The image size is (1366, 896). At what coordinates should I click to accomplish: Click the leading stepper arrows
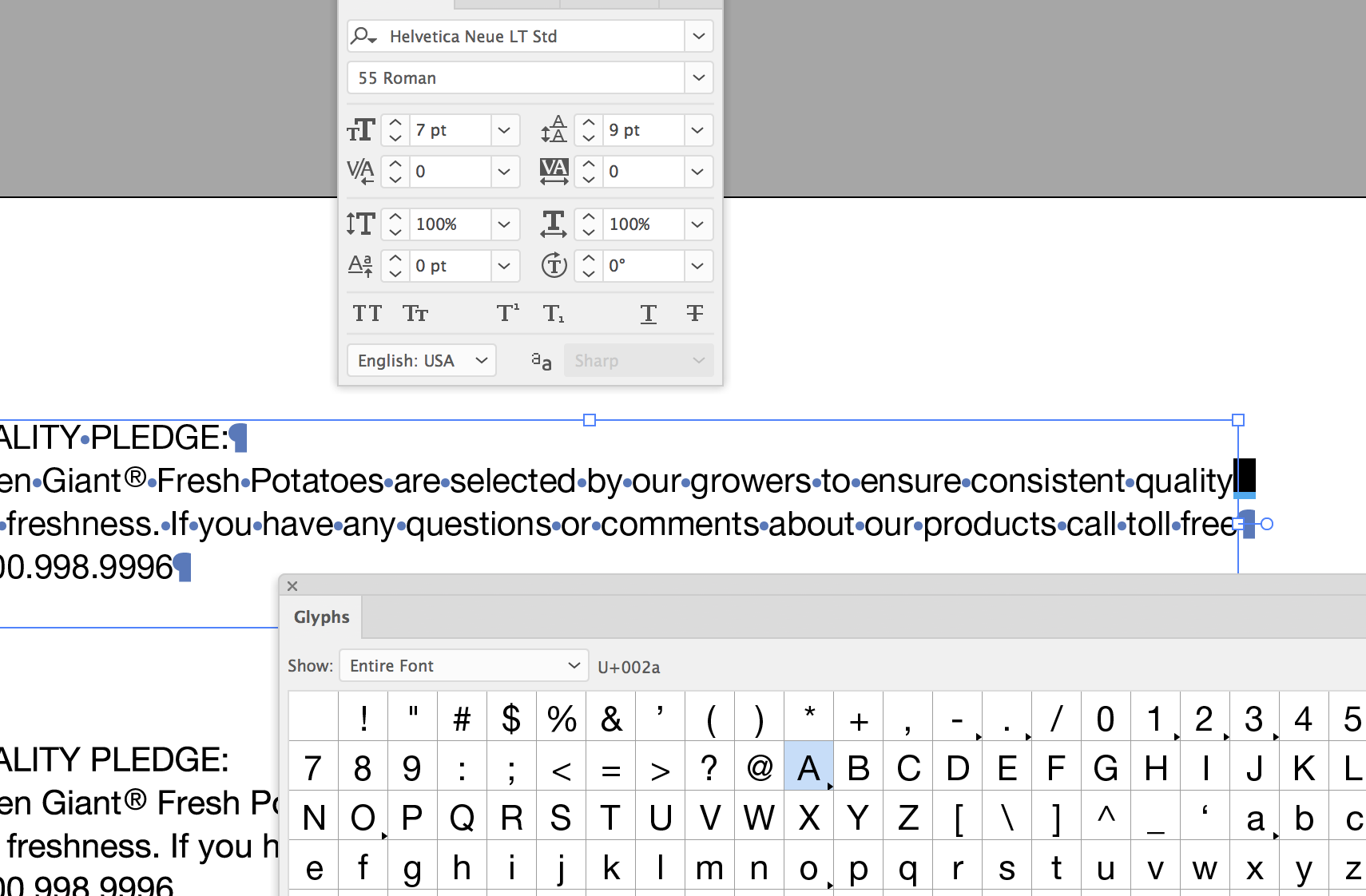tap(589, 130)
